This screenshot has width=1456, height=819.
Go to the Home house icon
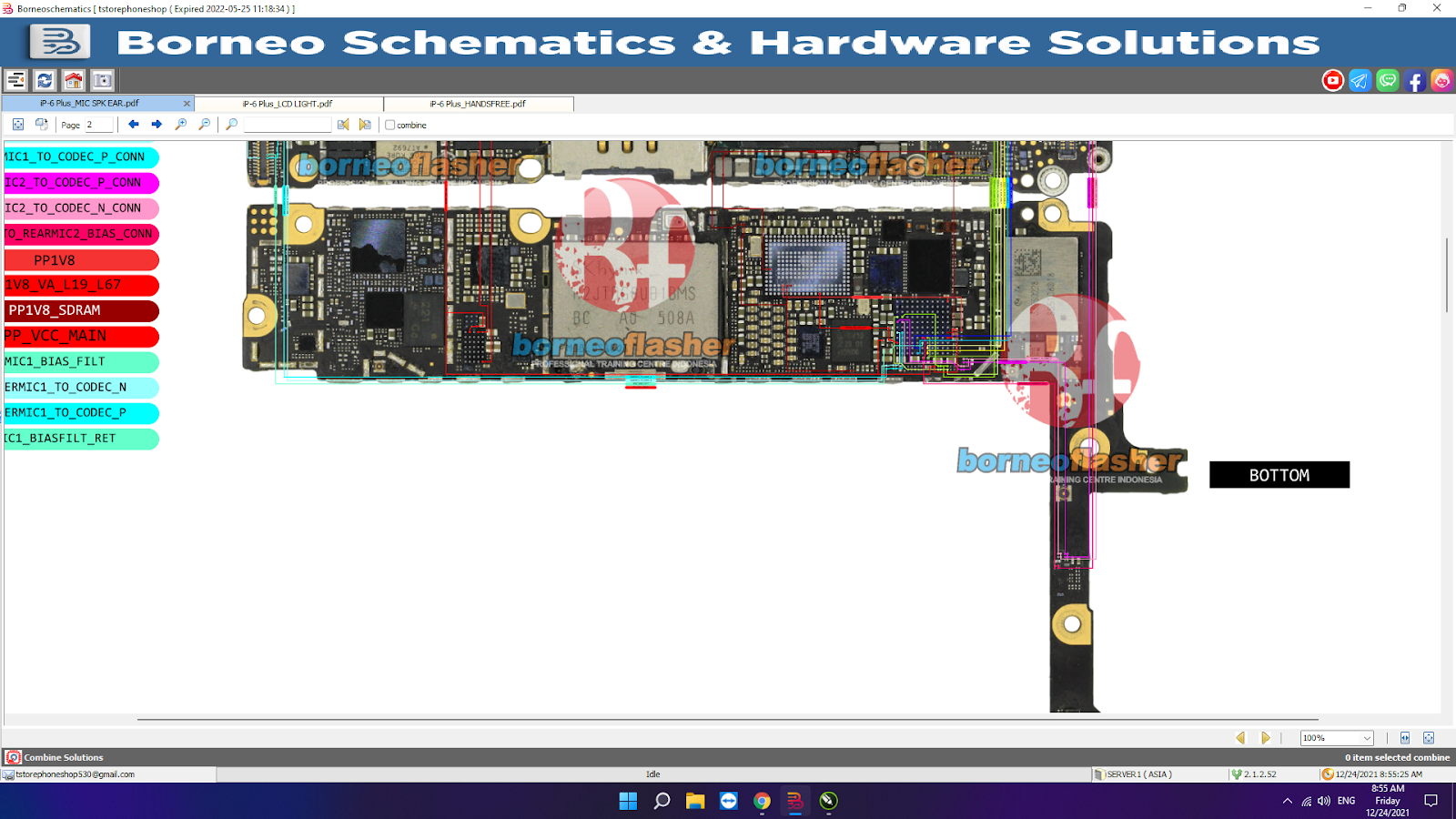coord(74,80)
